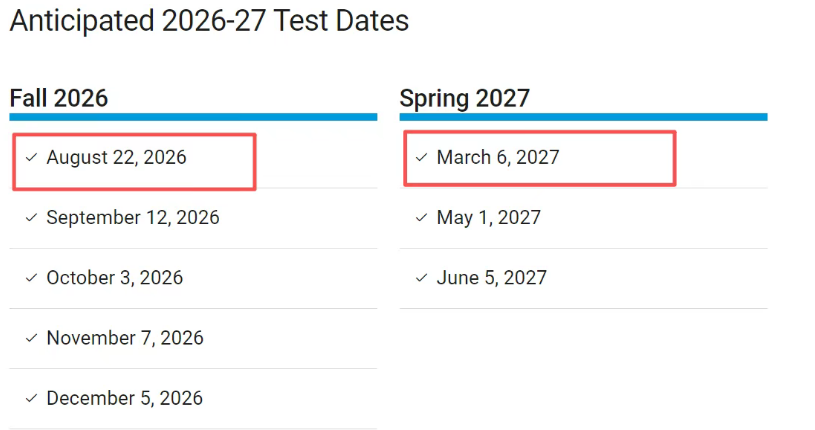This screenshot has height=430, width=815.
Task: Select the December 5, 2026 date text
Action: point(125,398)
